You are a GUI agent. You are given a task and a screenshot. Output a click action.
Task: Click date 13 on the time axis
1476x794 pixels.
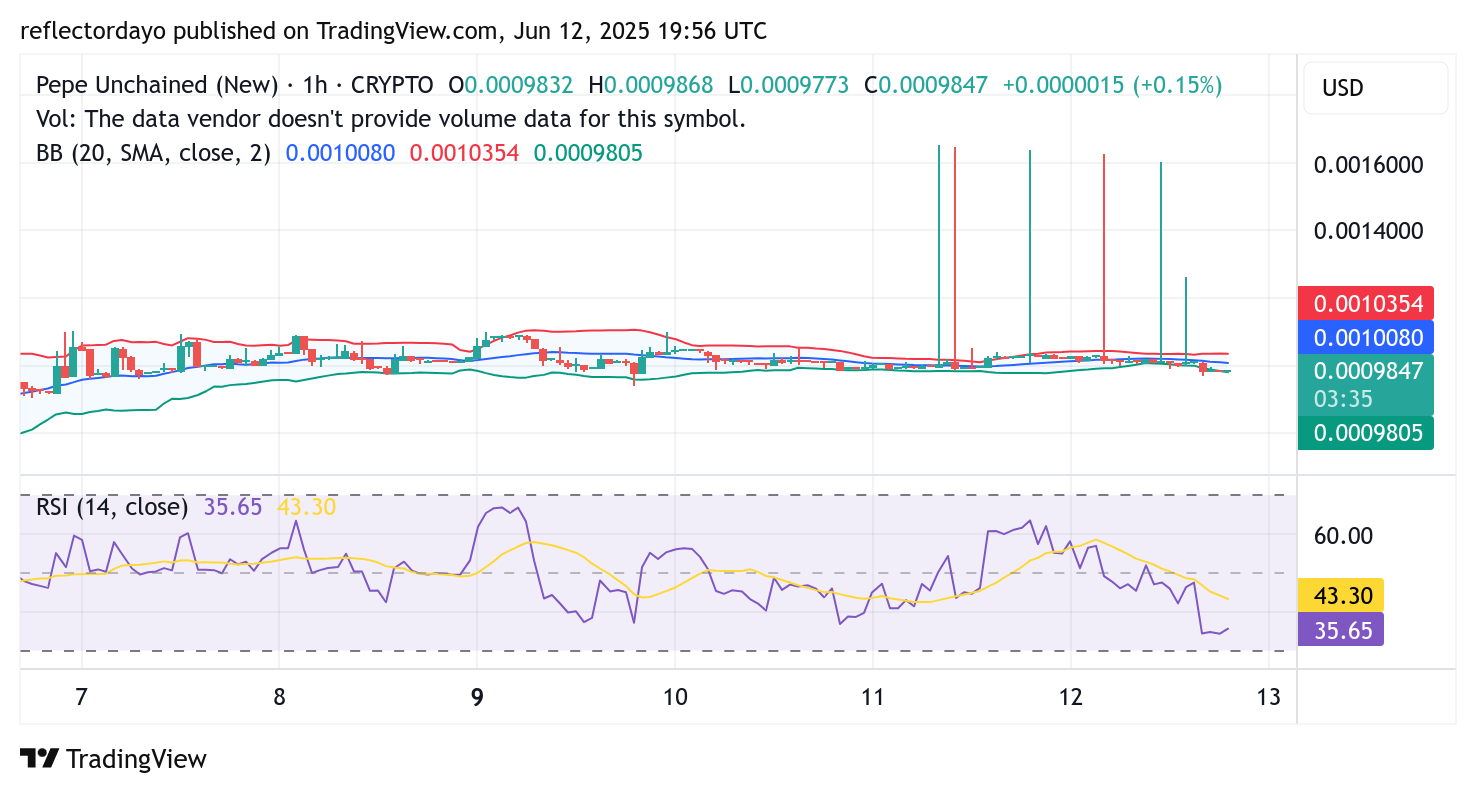coord(1268,696)
